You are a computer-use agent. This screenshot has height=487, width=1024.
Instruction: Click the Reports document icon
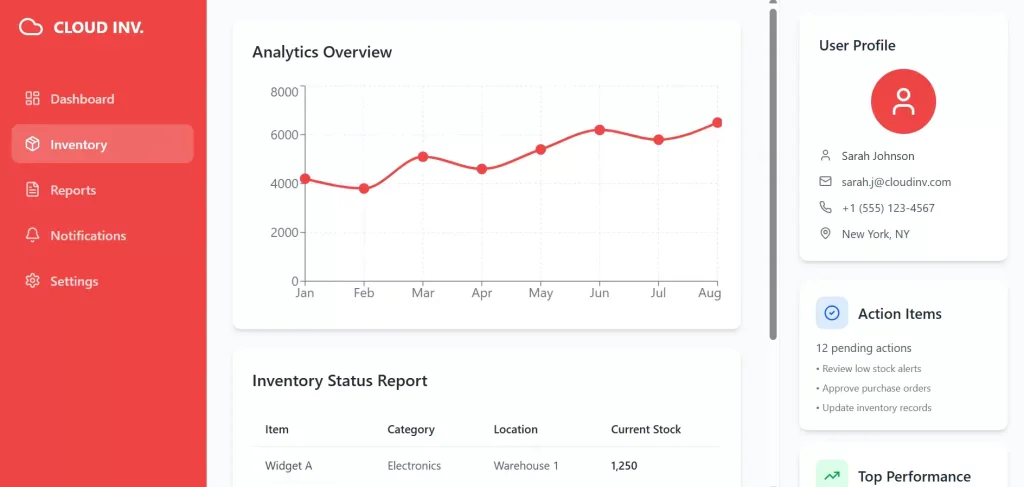[32, 190]
